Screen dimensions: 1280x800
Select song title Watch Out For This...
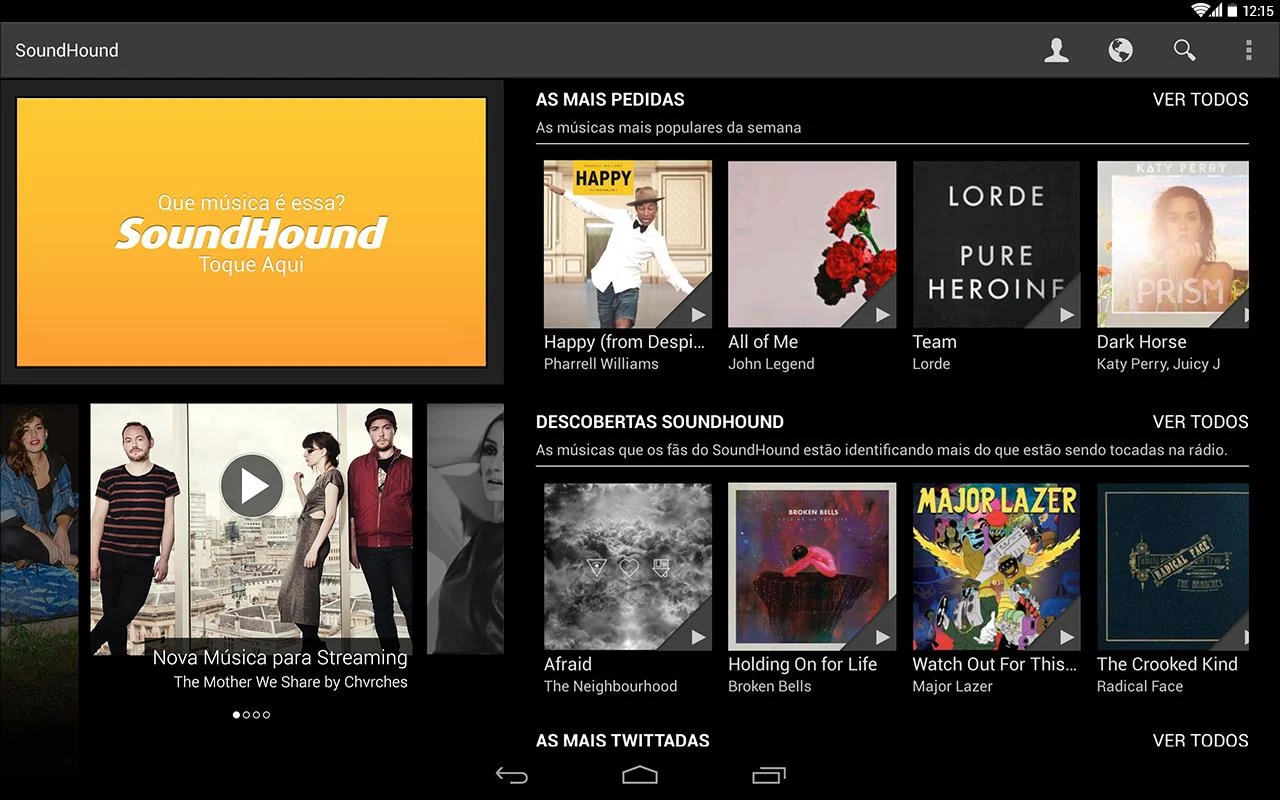click(995, 664)
